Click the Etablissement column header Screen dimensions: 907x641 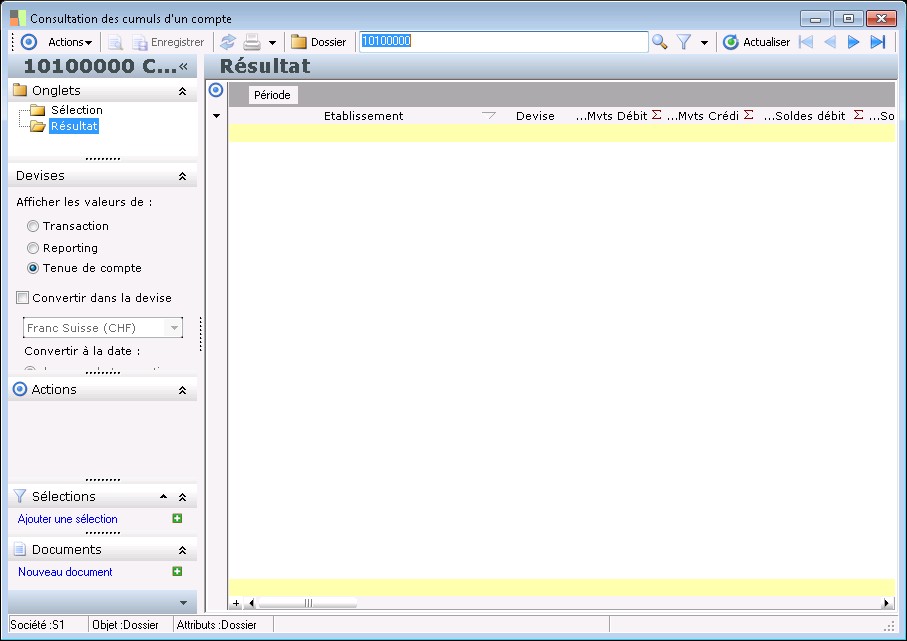pos(363,116)
